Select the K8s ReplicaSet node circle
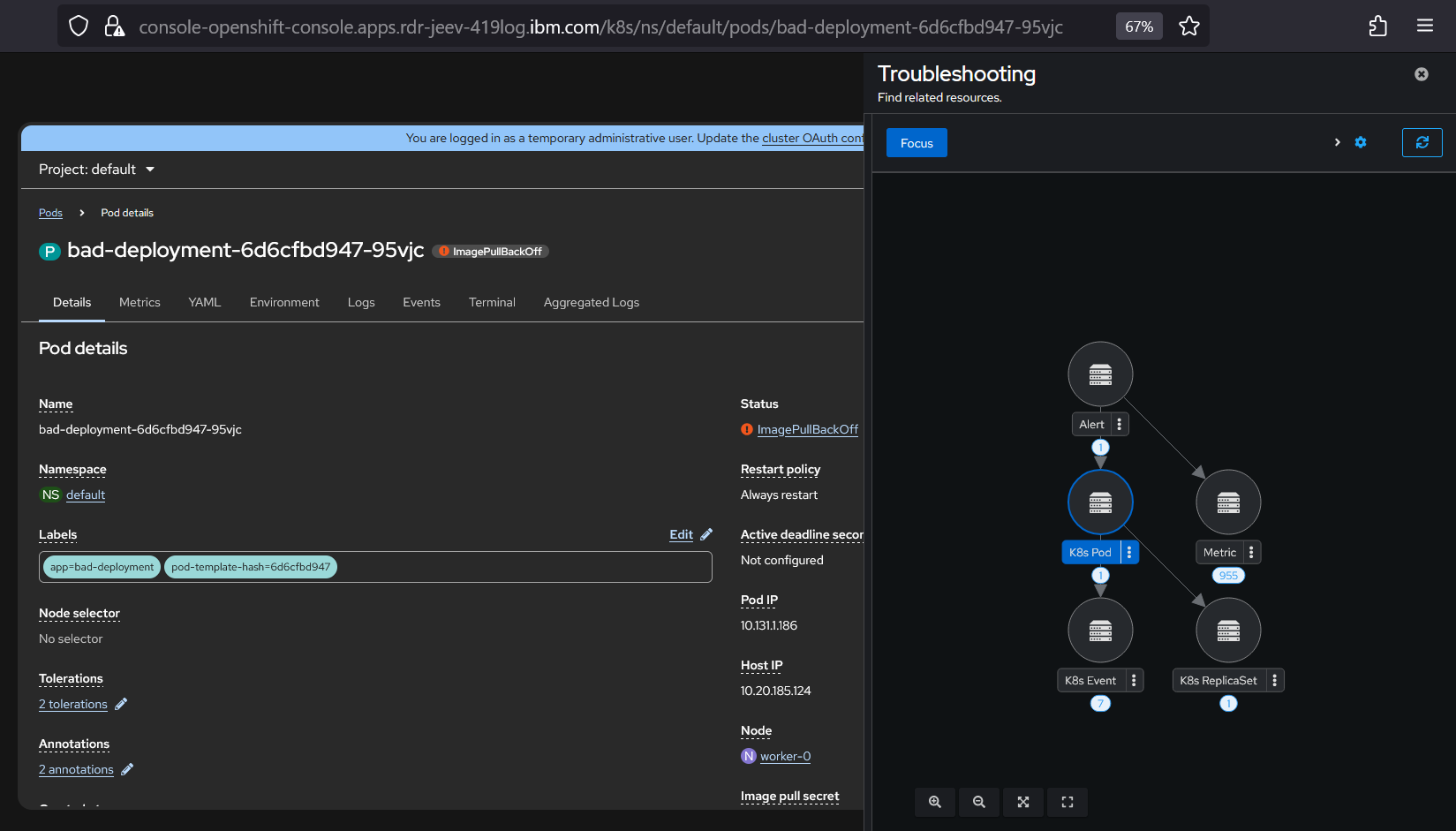Screen dimensions: 1456x831 1228,631
